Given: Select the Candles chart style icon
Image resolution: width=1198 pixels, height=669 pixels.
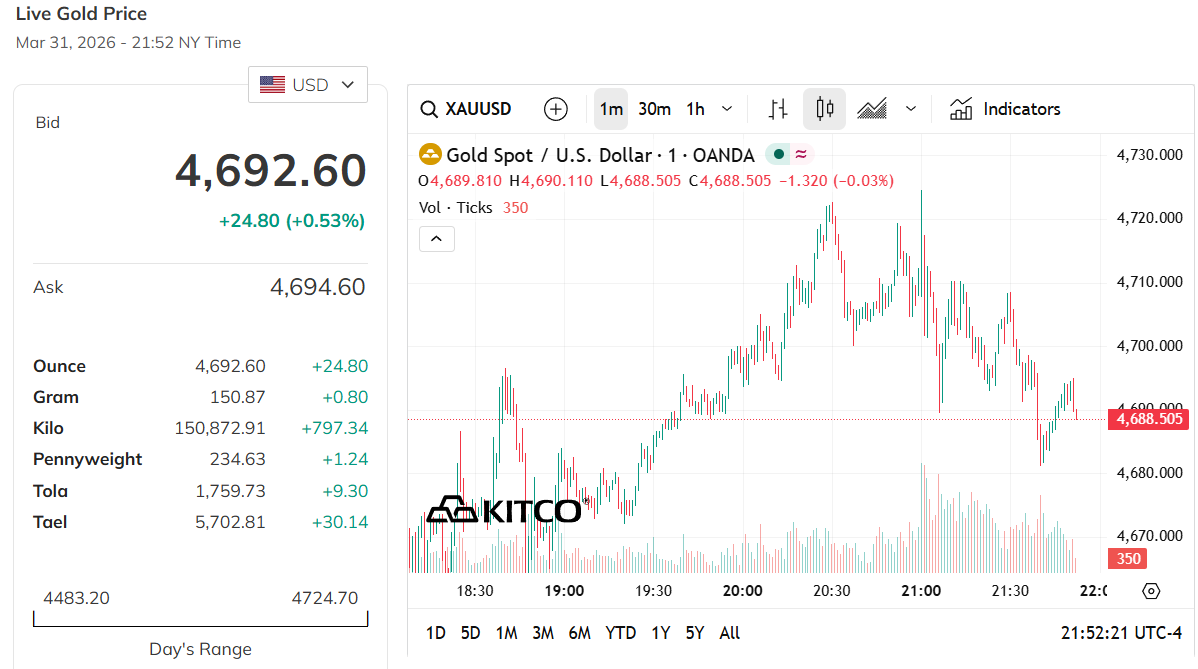Looking at the screenshot, I should (x=824, y=109).
